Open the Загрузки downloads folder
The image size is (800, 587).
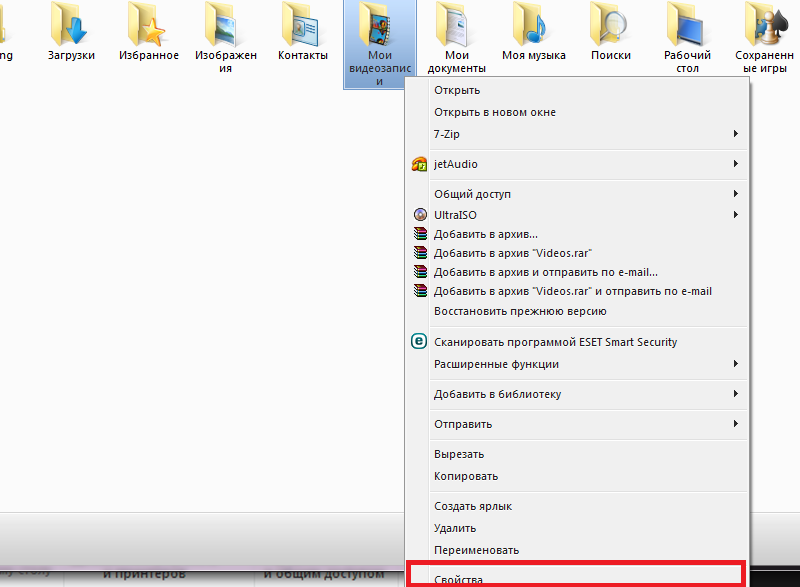(70, 27)
